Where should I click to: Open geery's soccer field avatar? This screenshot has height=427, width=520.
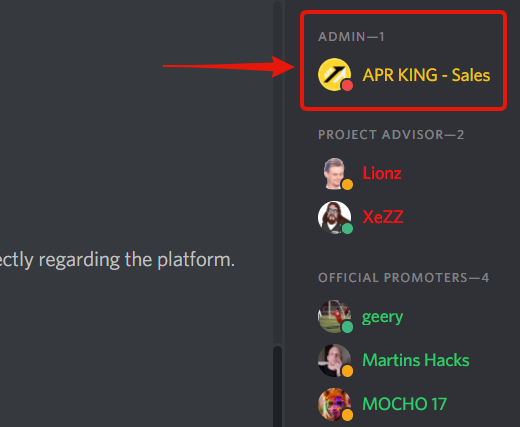coord(334,316)
